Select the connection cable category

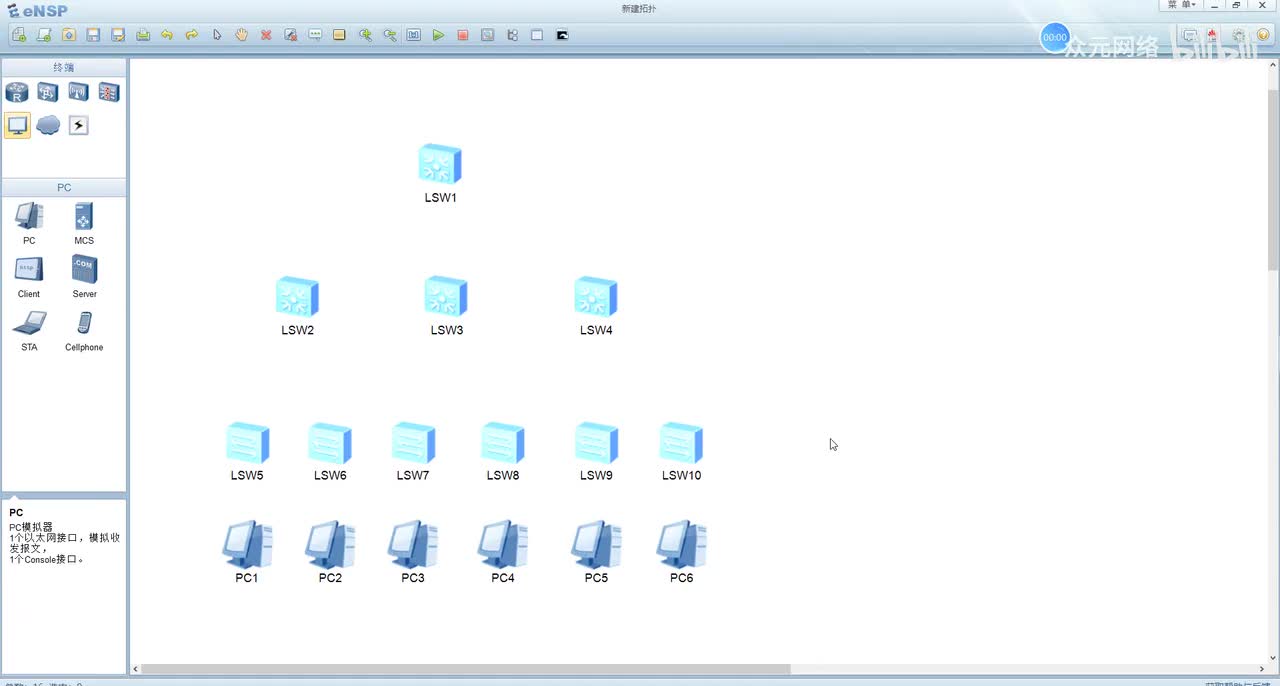[x=78, y=125]
